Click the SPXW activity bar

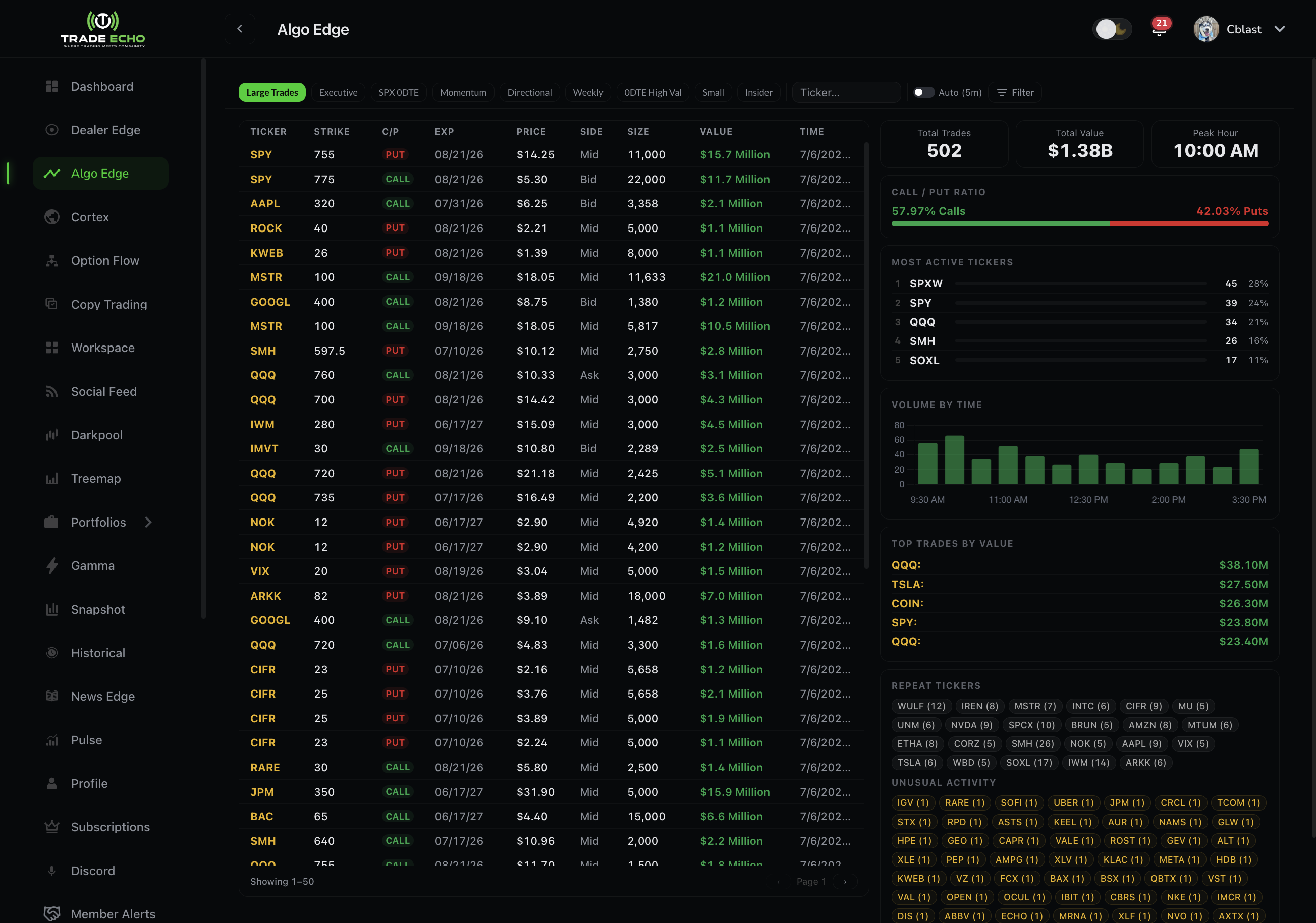click(x=1080, y=283)
